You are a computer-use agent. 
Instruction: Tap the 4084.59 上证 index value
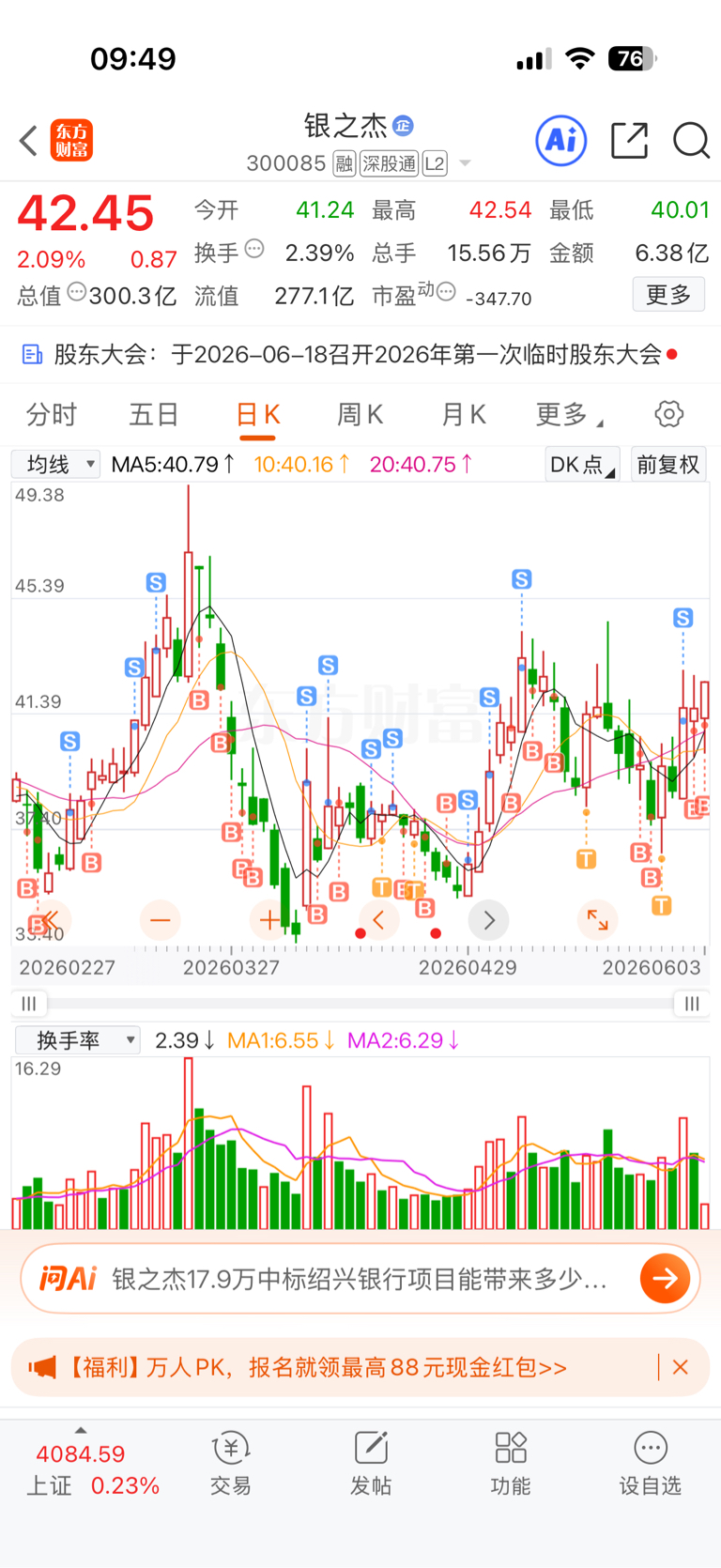(80, 1454)
